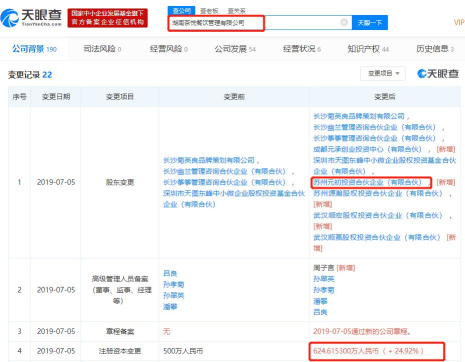Click the Tianyancha watermark logo beside dropdown
This screenshot has width=465, height=362.
[x=438, y=74]
